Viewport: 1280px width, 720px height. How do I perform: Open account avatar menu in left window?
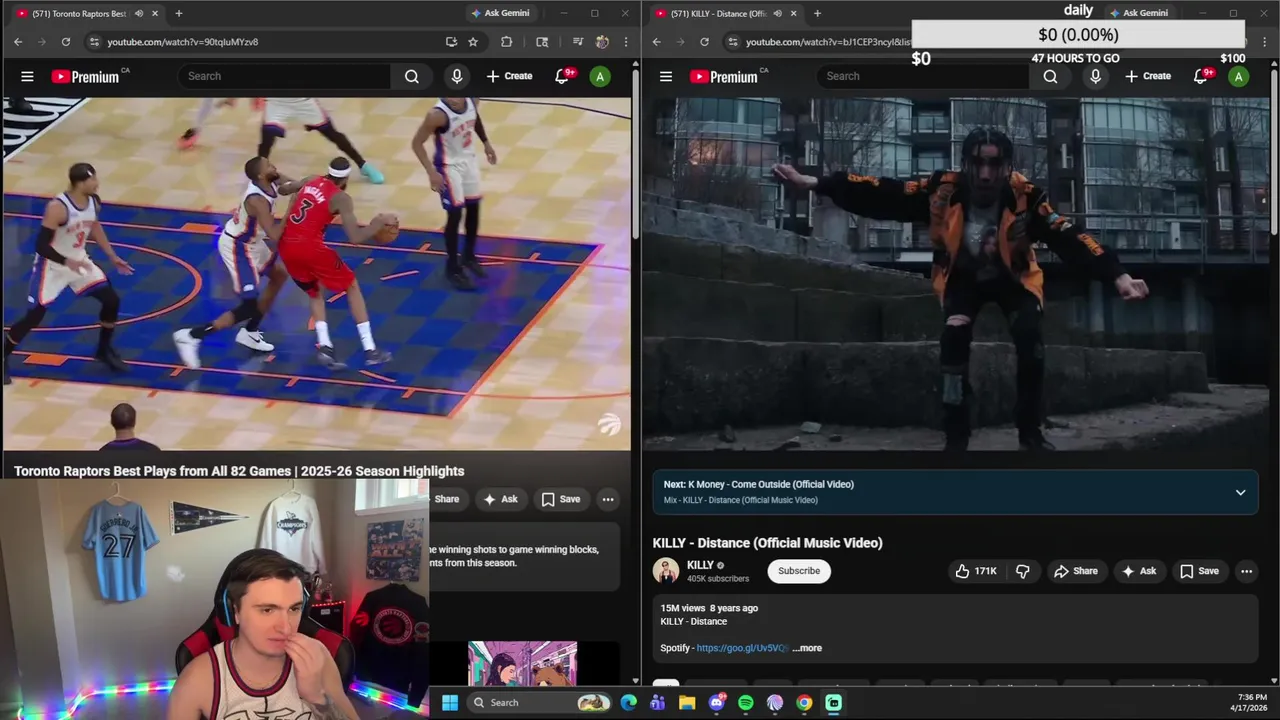coord(600,76)
